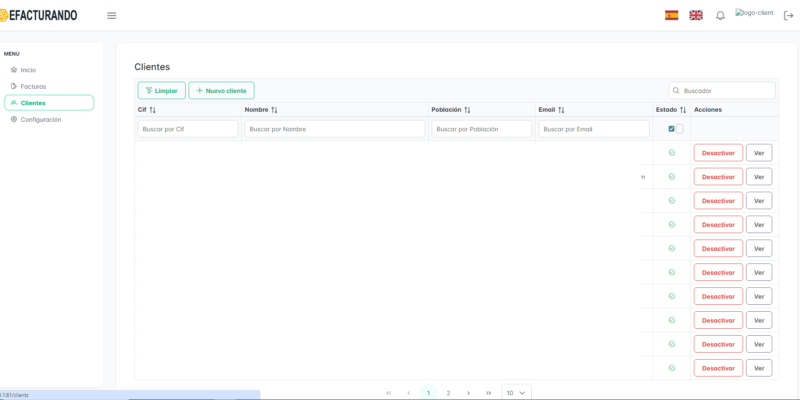The width and height of the screenshot is (800, 400).
Task: Open Facturas in the sidebar menu
Action: tap(33, 86)
